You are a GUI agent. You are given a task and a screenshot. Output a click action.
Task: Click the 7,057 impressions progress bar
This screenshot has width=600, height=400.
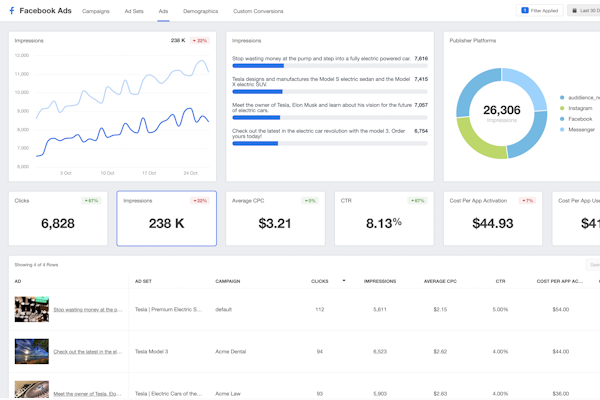click(x=330, y=118)
